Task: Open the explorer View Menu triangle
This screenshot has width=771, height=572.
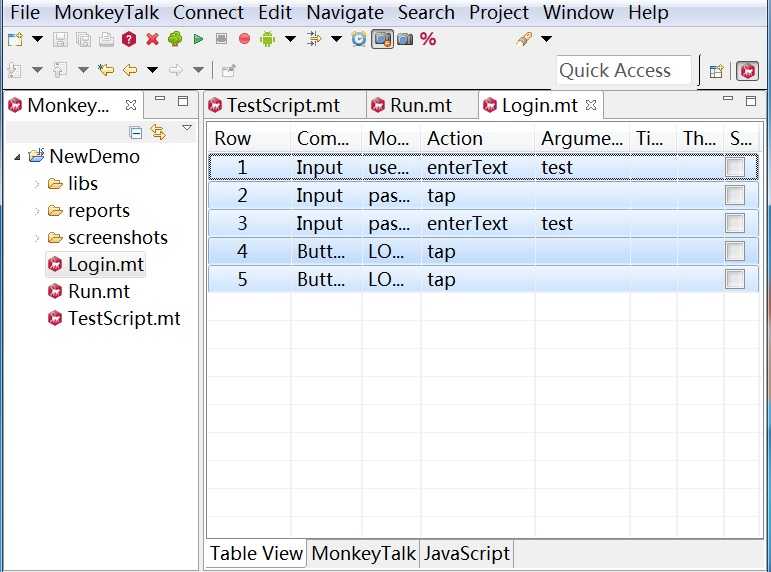Action: (187, 128)
